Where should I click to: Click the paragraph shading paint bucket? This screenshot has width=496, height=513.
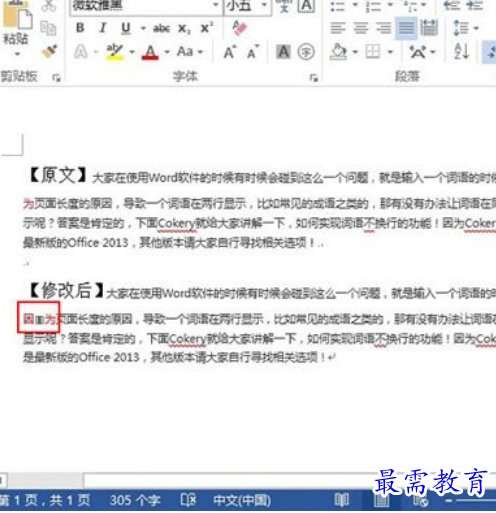click(x=338, y=52)
